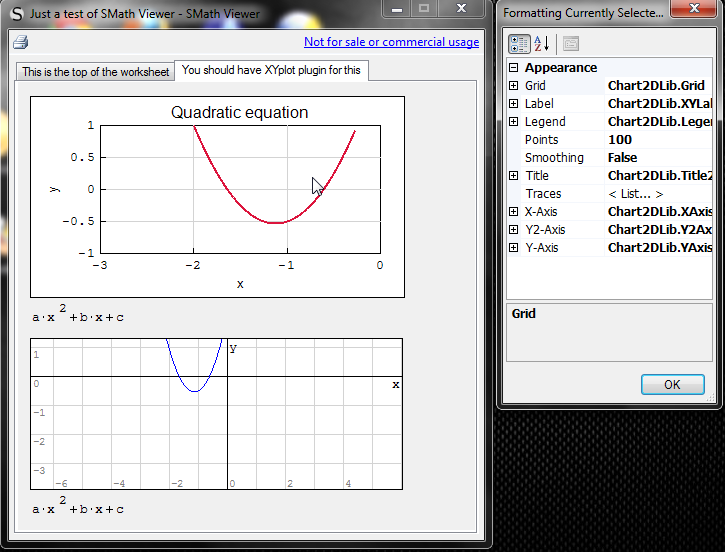This screenshot has height=552, width=725.
Task: Collapse the Appearance category
Action: click(x=514, y=68)
